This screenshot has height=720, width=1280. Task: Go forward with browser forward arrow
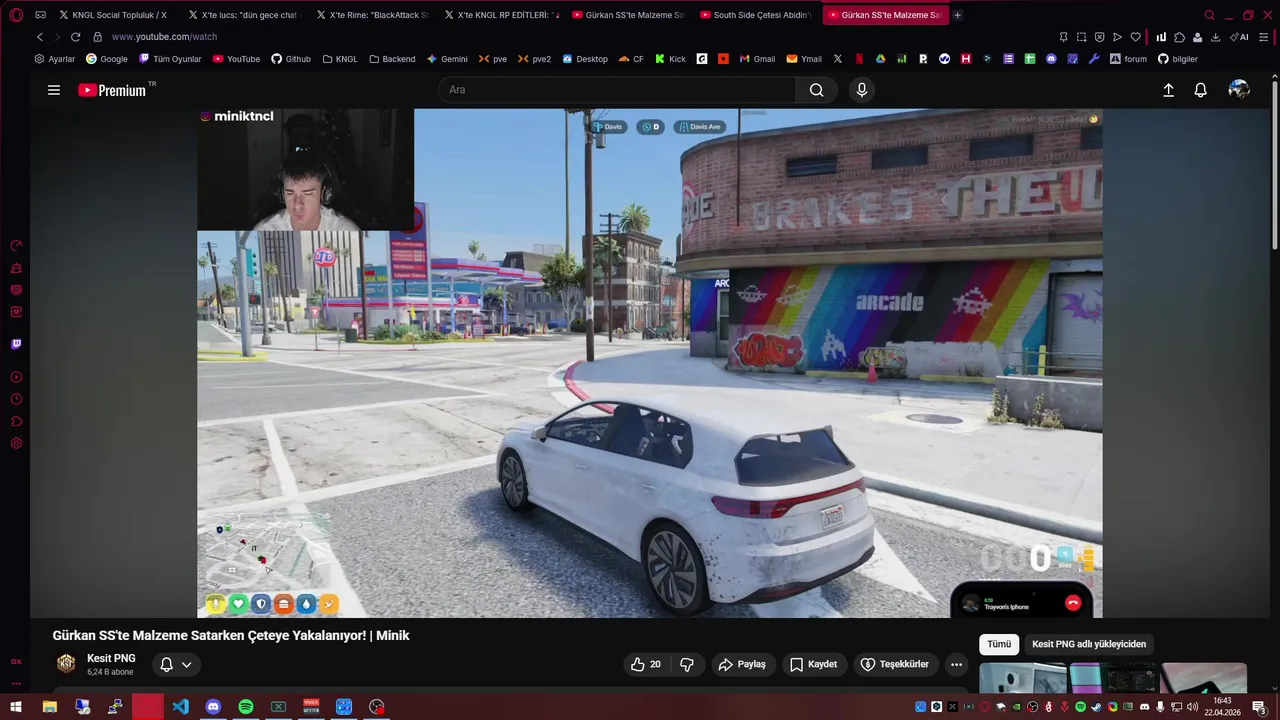point(57,37)
